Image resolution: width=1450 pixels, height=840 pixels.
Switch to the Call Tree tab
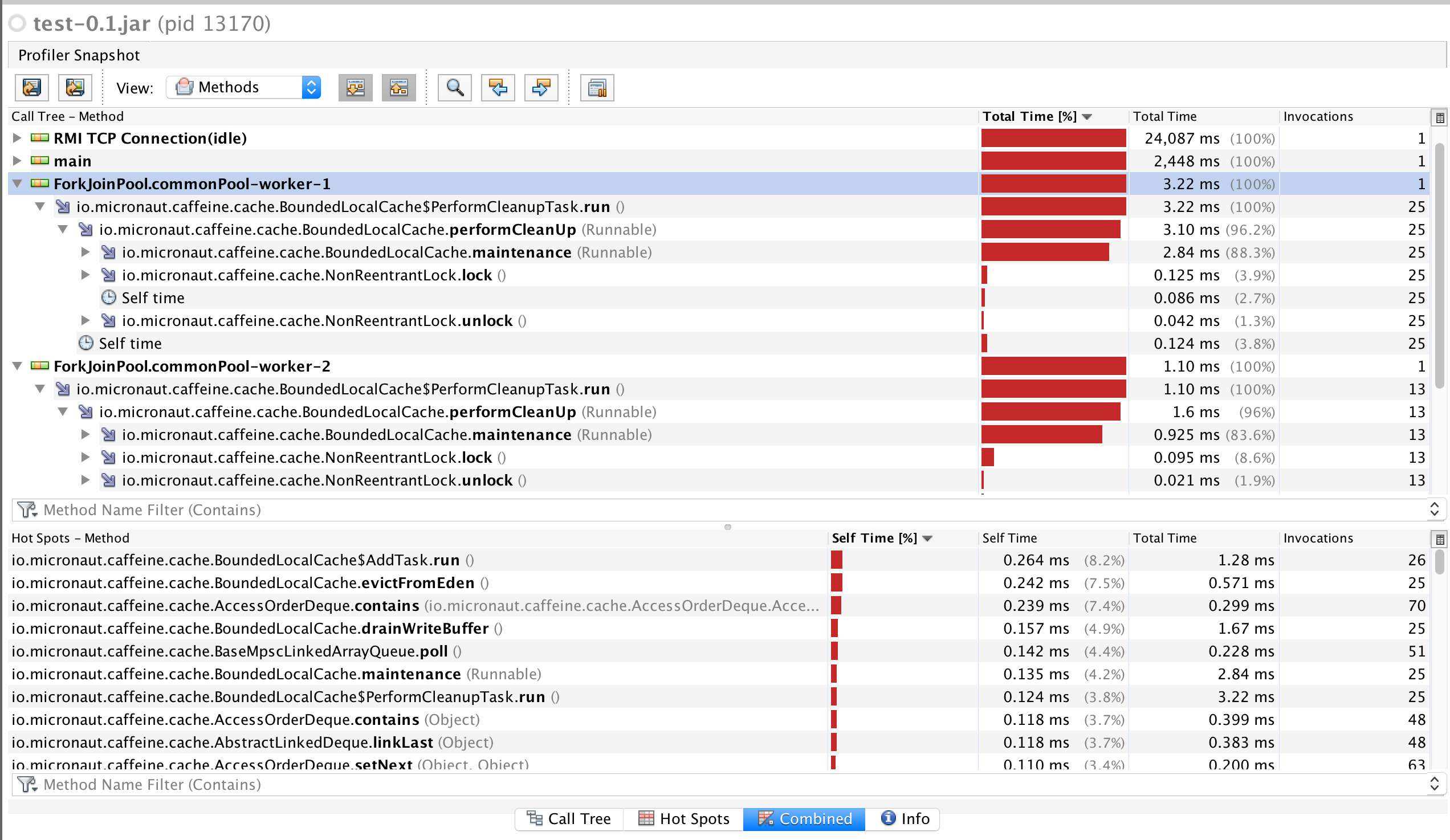pyautogui.click(x=569, y=819)
